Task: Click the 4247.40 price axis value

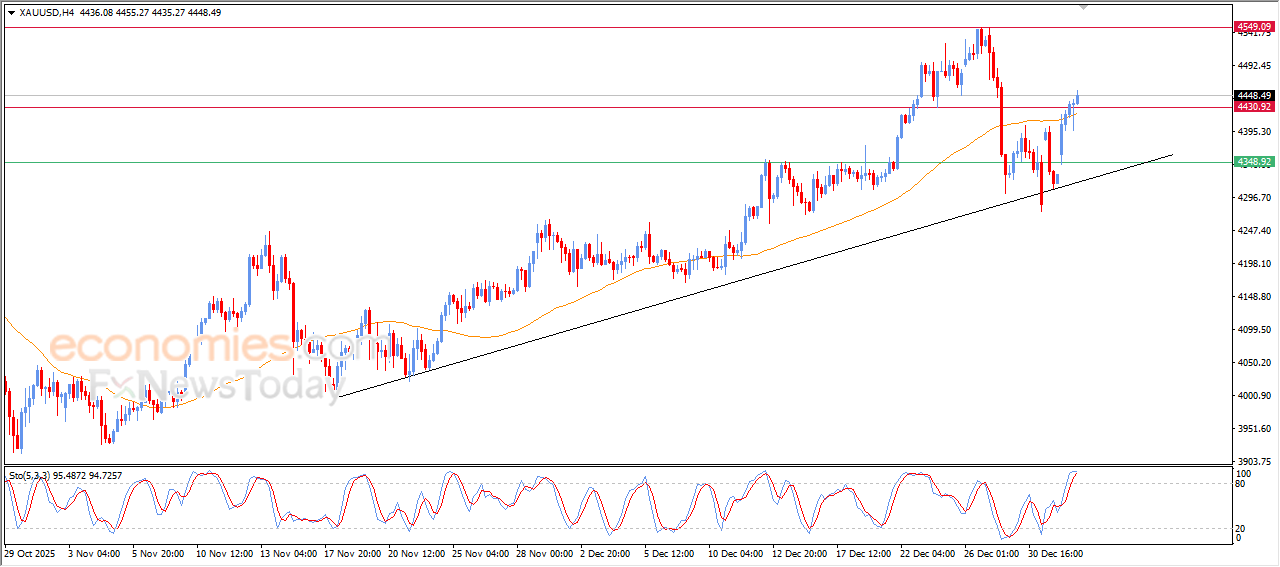Action: pyautogui.click(x=1253, y=231)
